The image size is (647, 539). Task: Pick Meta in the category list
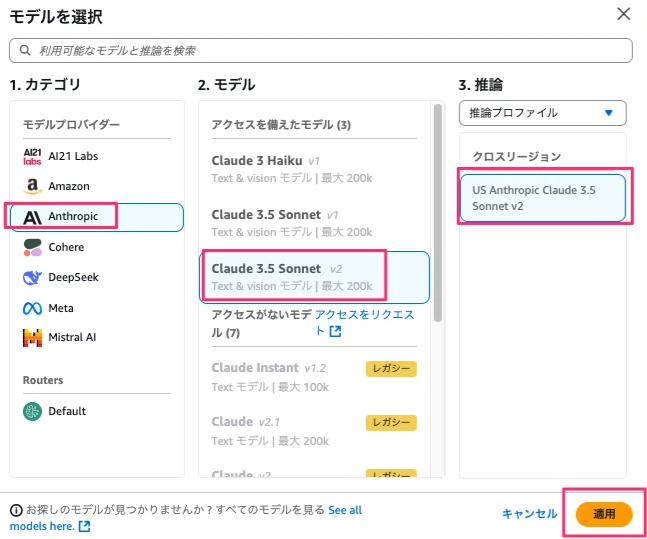tap(97, 308)
